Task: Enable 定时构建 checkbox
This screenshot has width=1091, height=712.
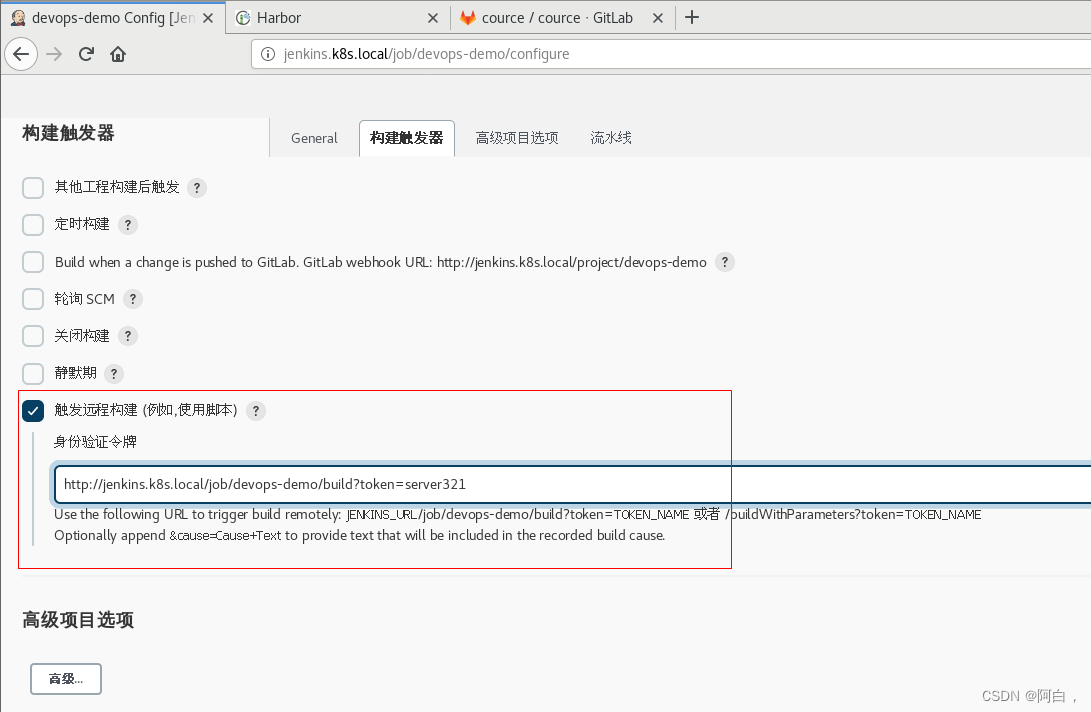Action: 33,225
